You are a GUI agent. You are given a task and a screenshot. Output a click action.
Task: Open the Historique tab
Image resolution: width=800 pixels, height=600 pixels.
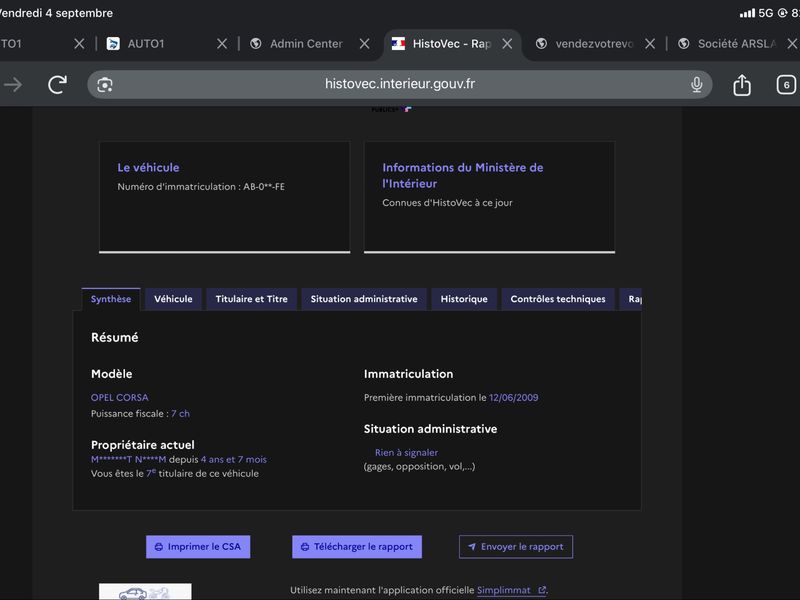click(464, 299)
